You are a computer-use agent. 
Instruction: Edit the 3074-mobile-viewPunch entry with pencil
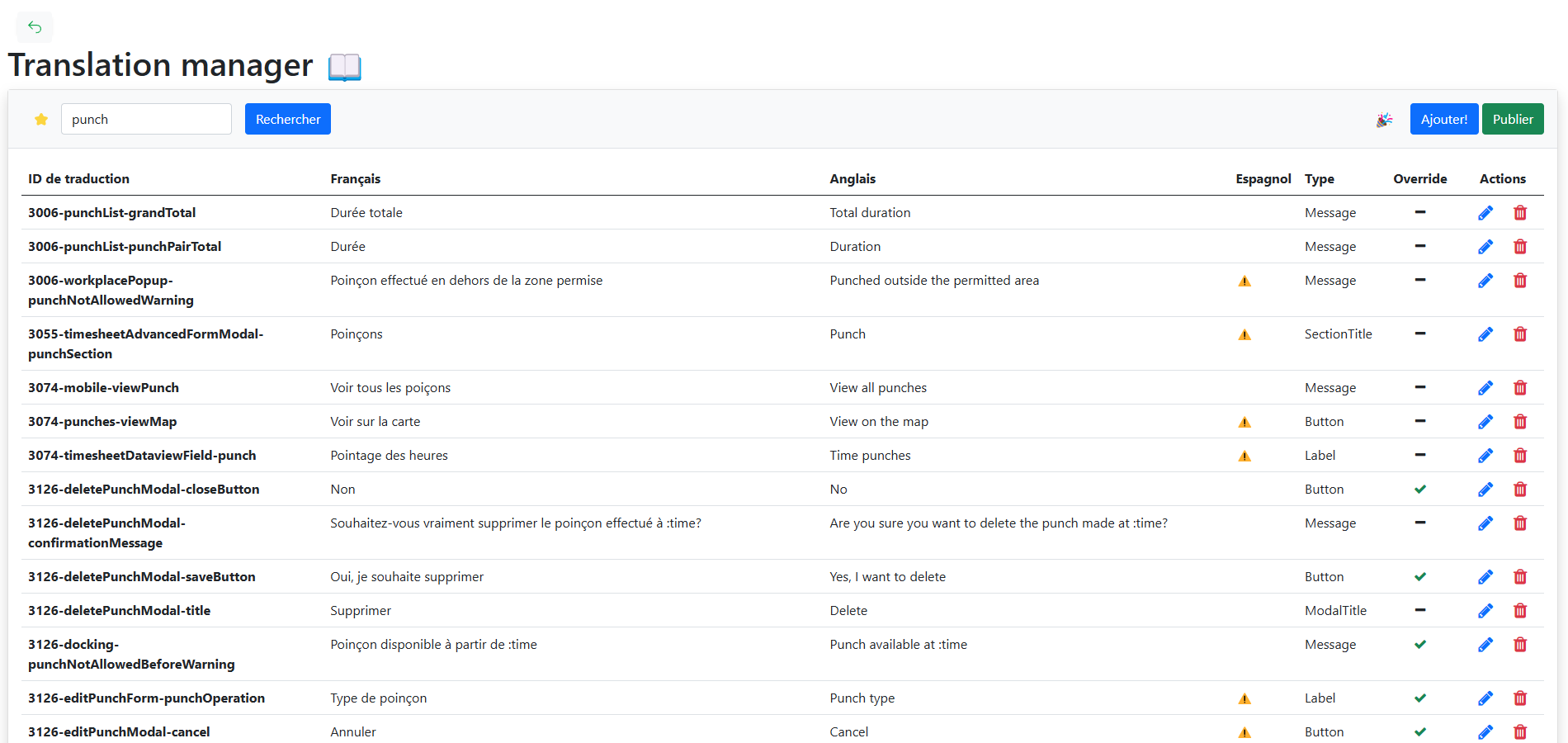[x=1485, y=388]
